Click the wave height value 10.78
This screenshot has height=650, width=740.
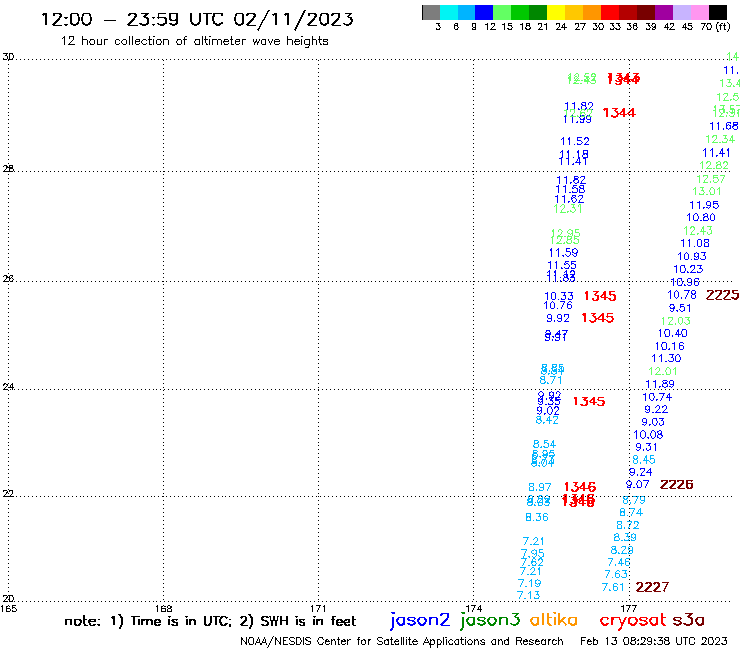pos(681,295)
